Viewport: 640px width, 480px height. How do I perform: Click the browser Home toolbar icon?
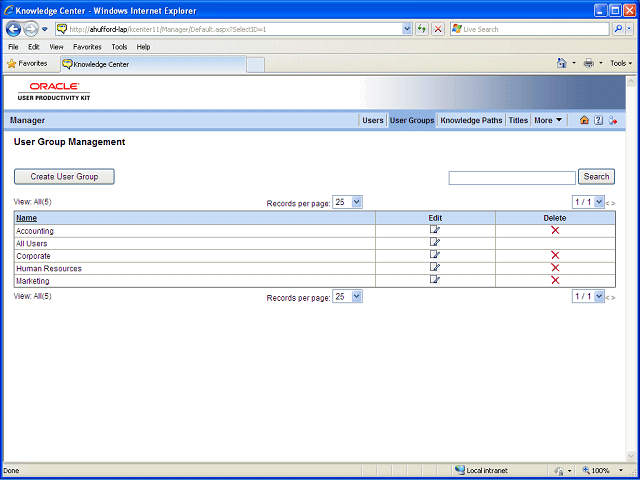562,63
